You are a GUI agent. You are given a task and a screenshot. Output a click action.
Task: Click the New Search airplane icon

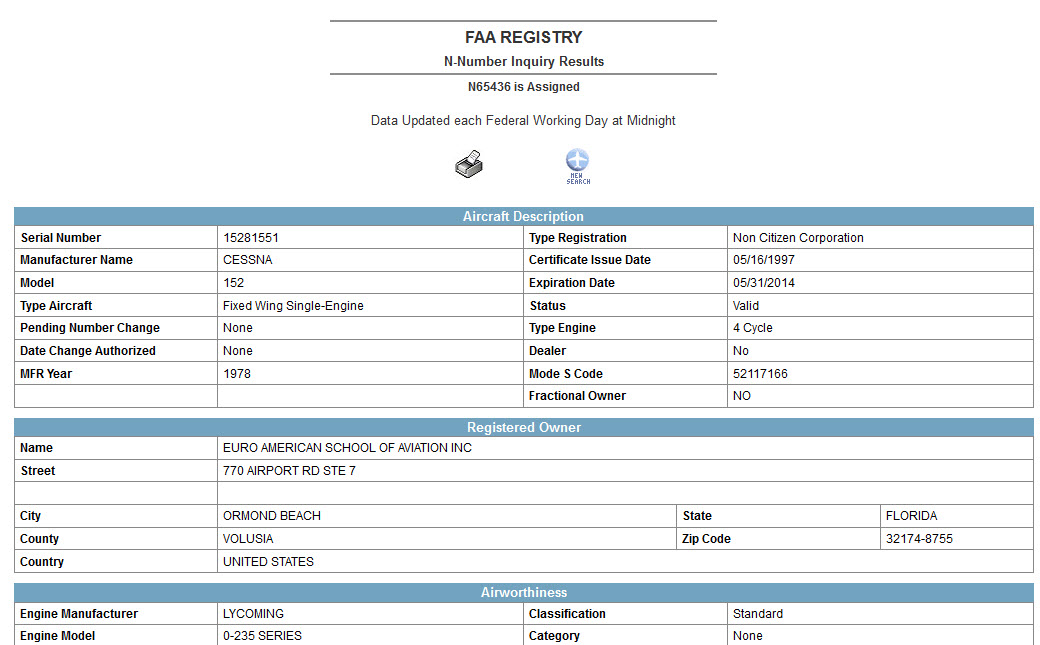pos(578,165)
